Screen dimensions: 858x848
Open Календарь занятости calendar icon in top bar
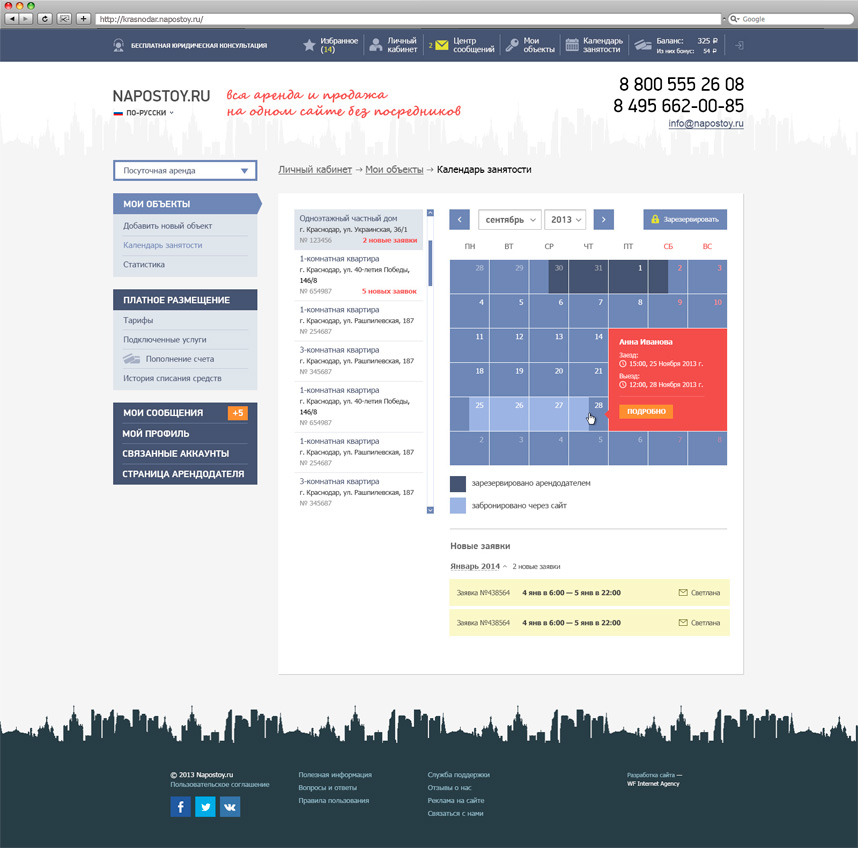click(x=572, y=45)
